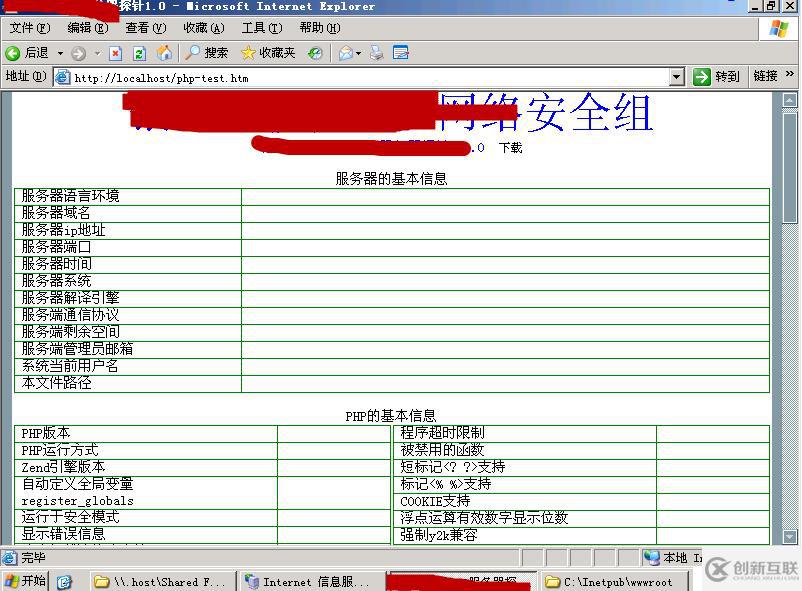
Task: Open the Forward history dropdown arrow
Action: (97, 53)
